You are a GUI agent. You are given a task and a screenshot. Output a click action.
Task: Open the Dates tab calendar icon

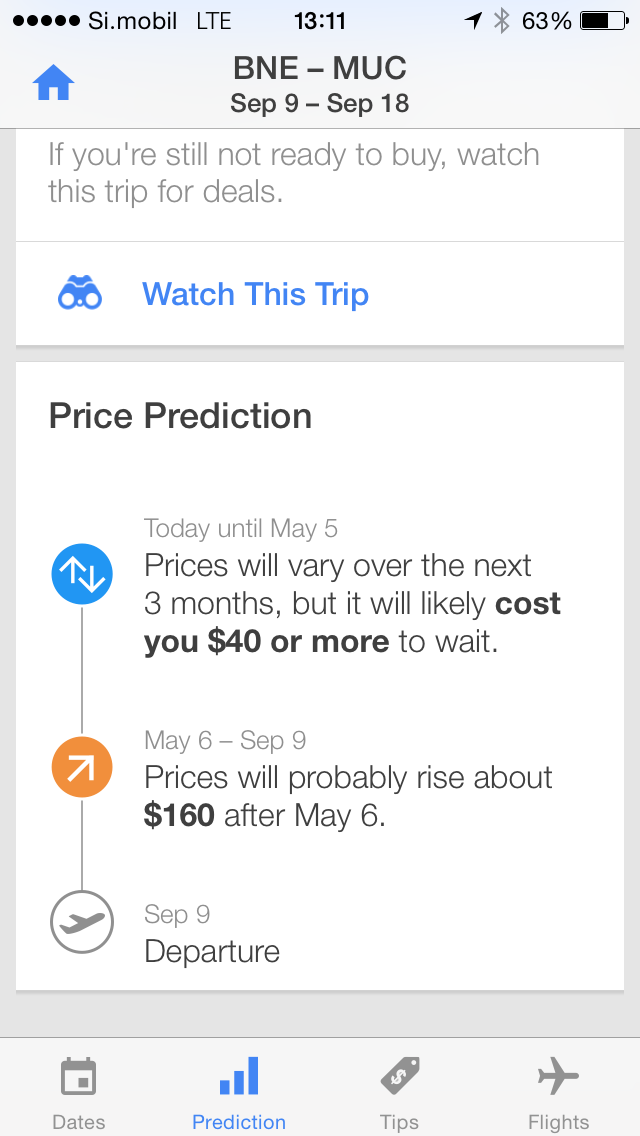click(78, 1077)
